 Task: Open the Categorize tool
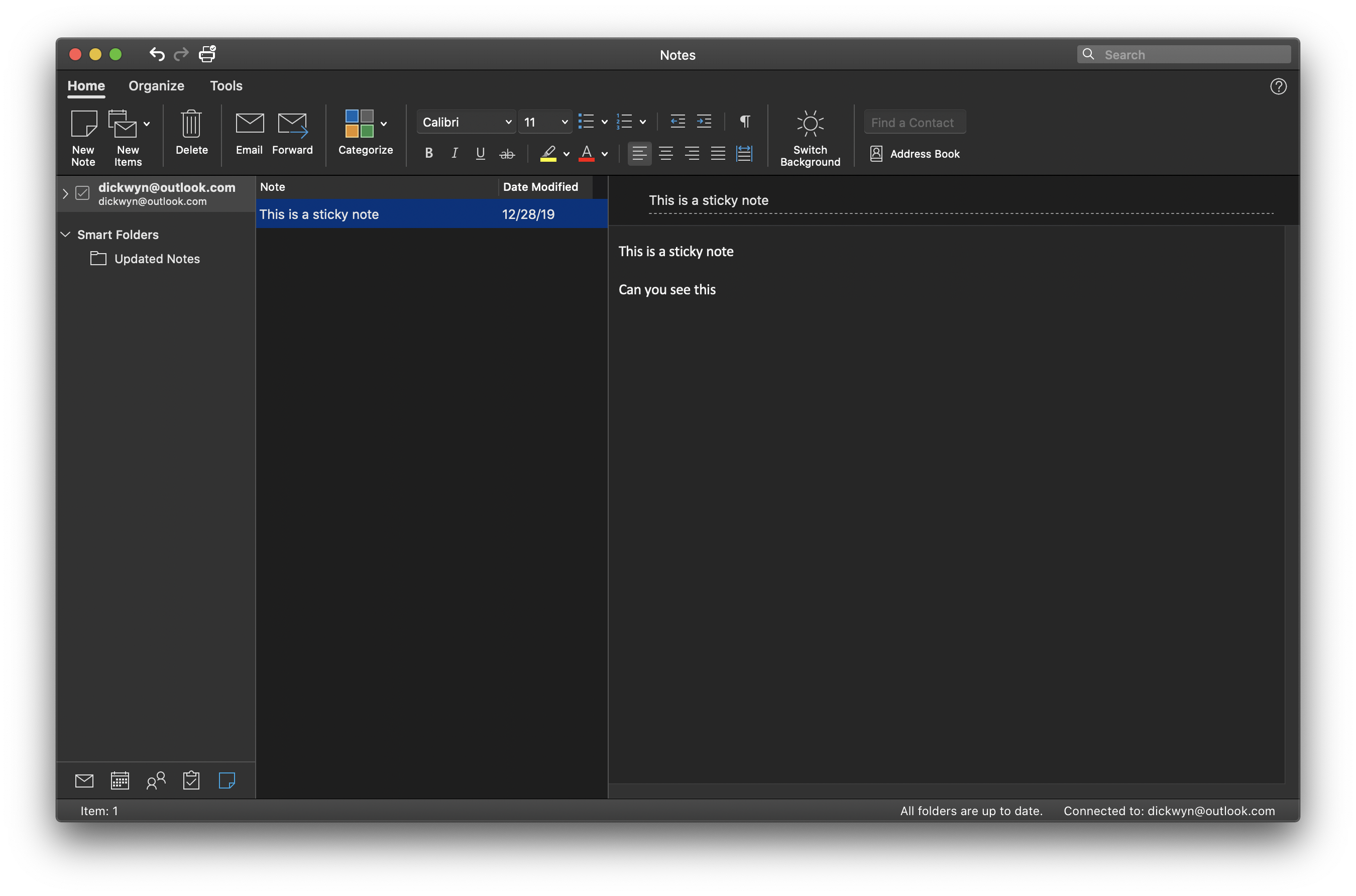pyautogui.click(x=364, y=134)
